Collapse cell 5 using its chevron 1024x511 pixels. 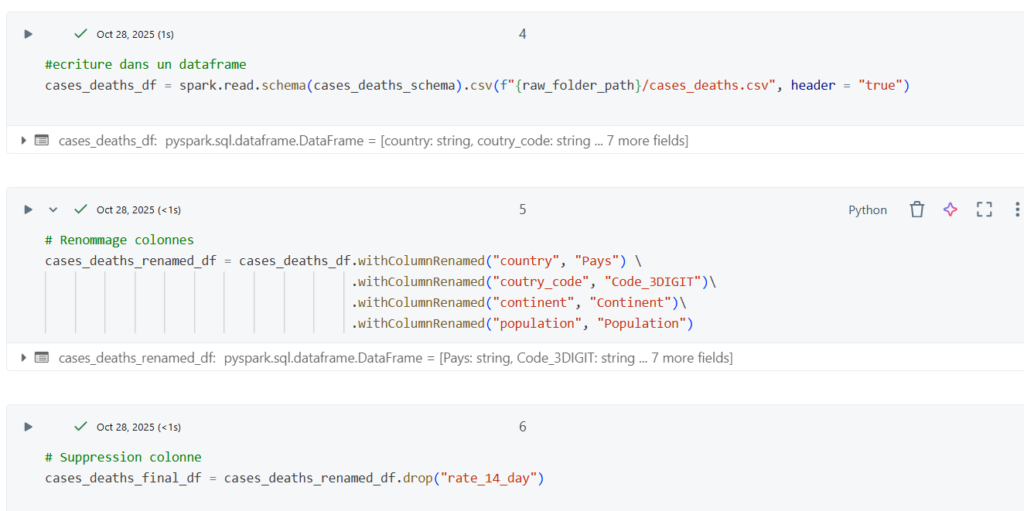pos(54,210)
